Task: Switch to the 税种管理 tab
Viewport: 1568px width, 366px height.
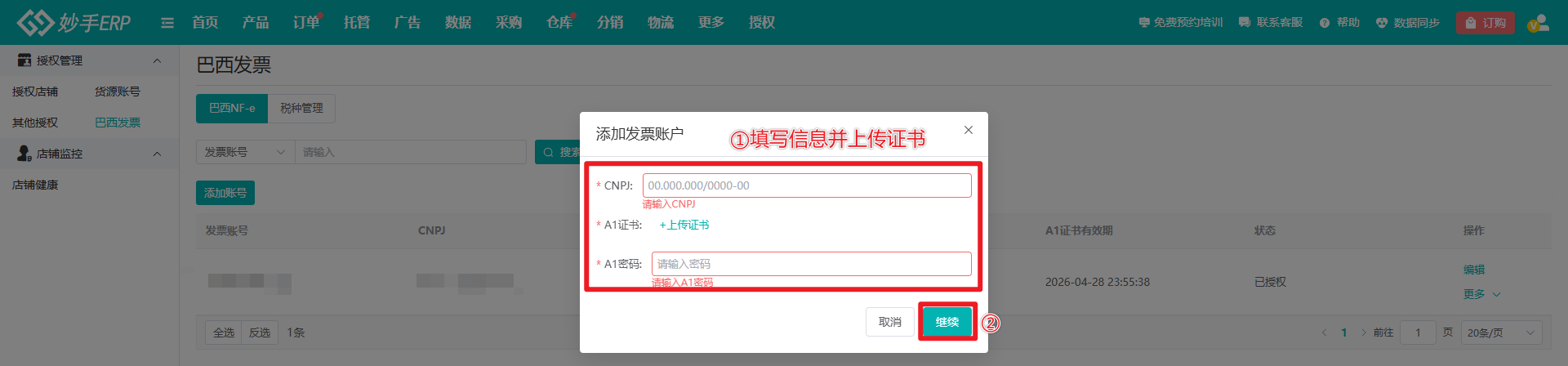Action: 301,109
